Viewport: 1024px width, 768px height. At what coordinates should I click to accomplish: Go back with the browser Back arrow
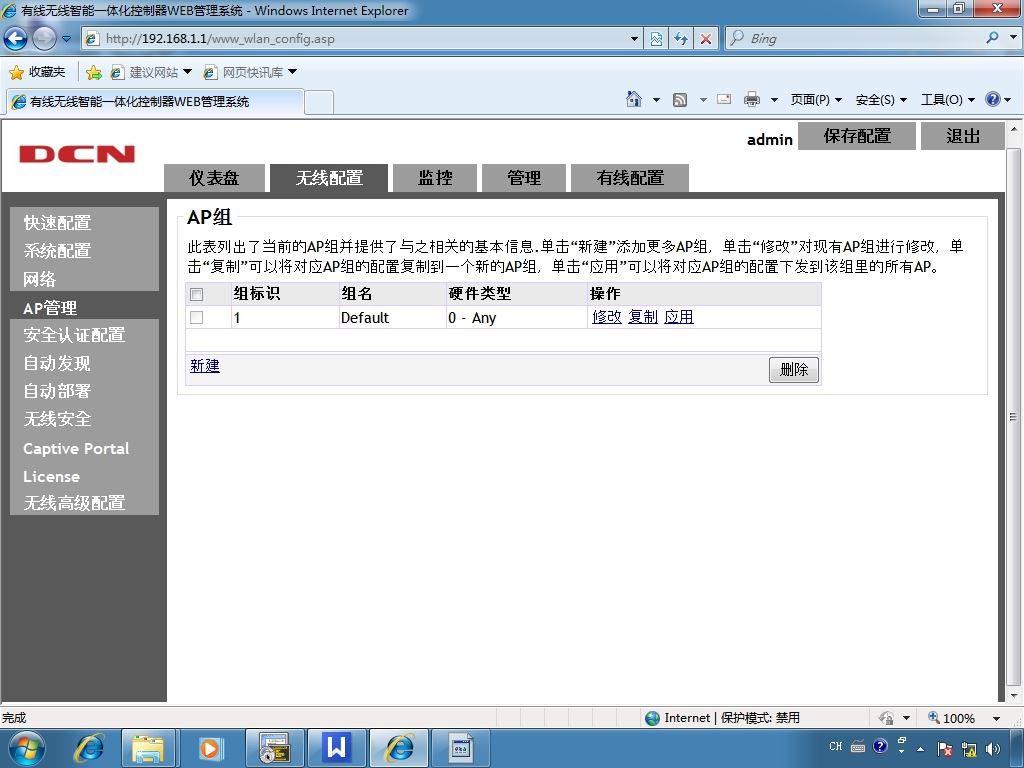15,39
